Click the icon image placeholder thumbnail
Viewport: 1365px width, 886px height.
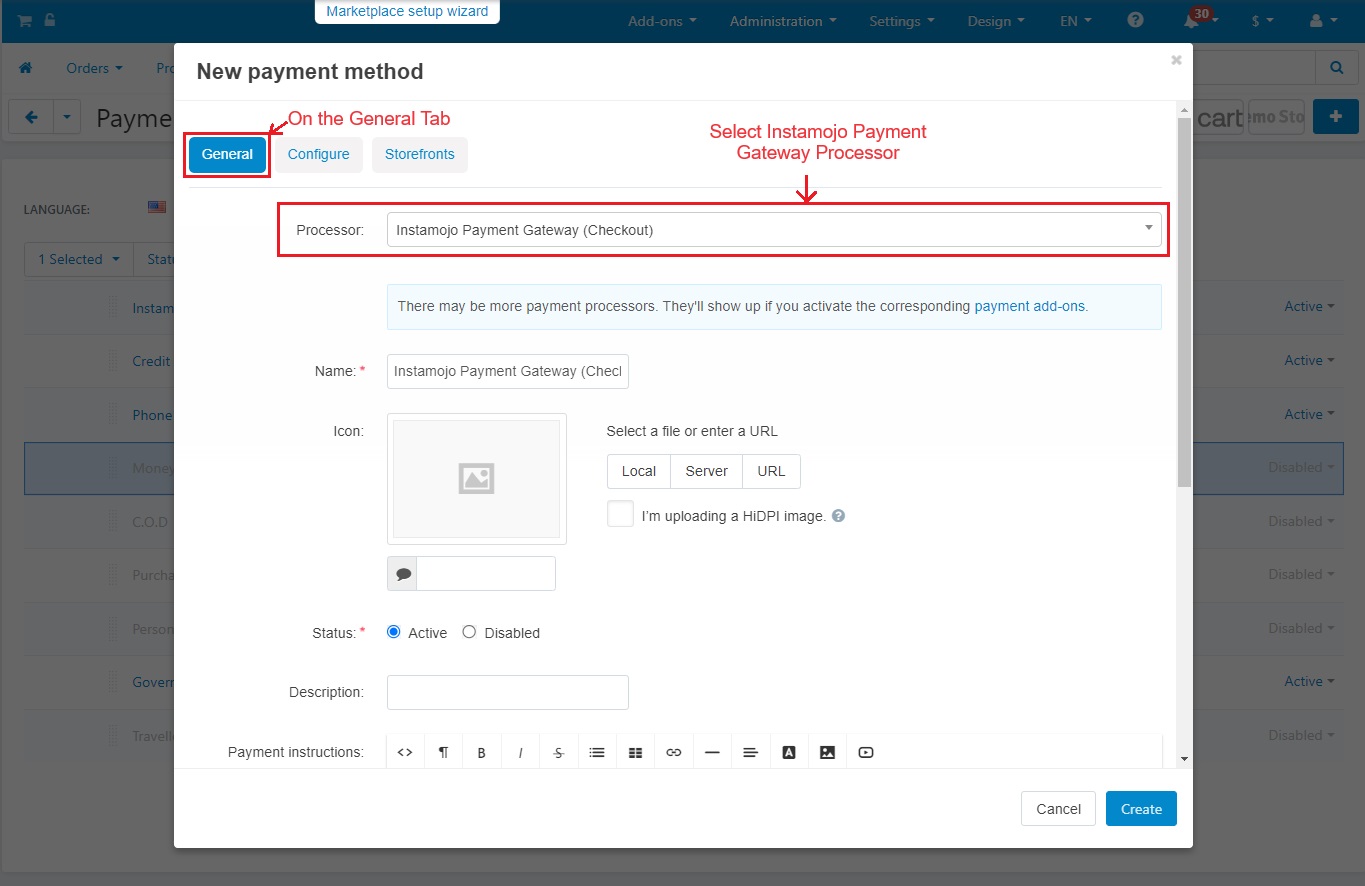(x=477, y=479)
